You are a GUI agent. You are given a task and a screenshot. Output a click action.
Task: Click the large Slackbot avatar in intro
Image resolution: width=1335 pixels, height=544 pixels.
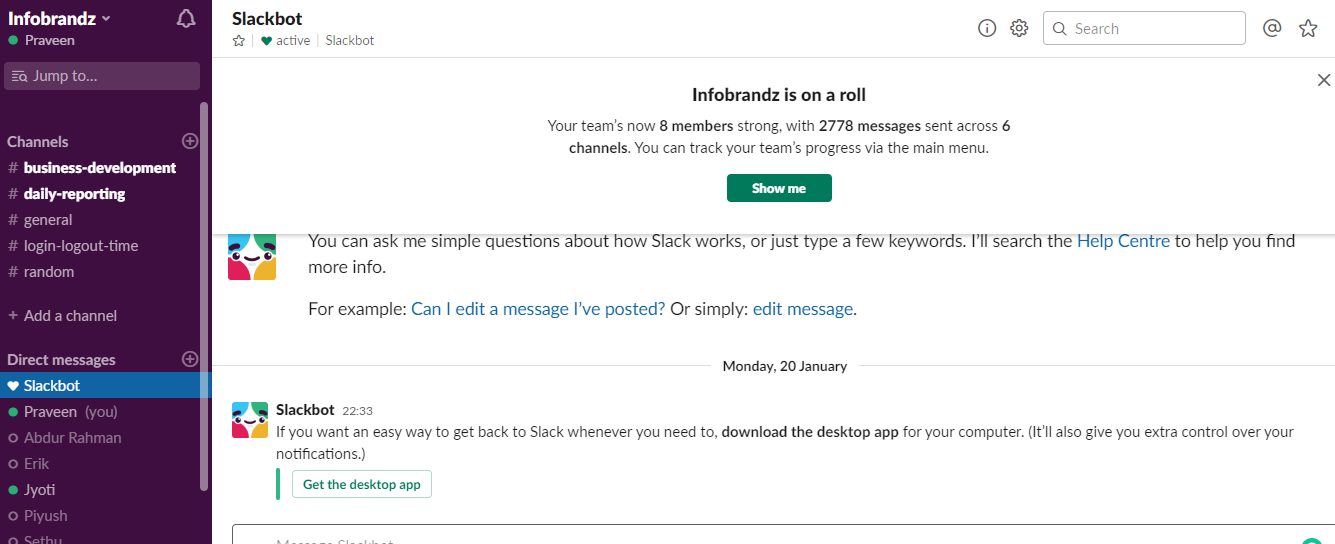pyautogui.click(x=252, y=256)
